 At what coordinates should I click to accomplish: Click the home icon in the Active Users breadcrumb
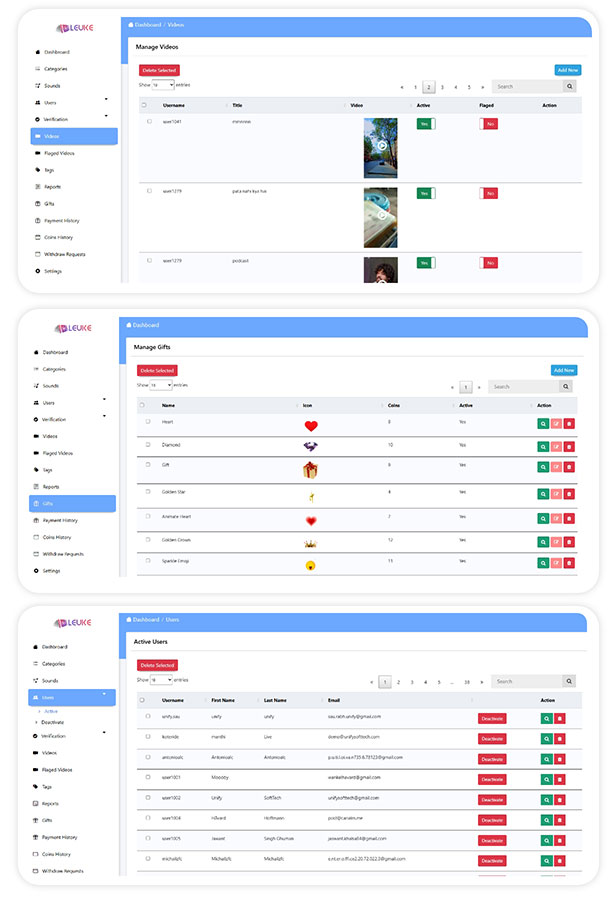coord(128,620)
